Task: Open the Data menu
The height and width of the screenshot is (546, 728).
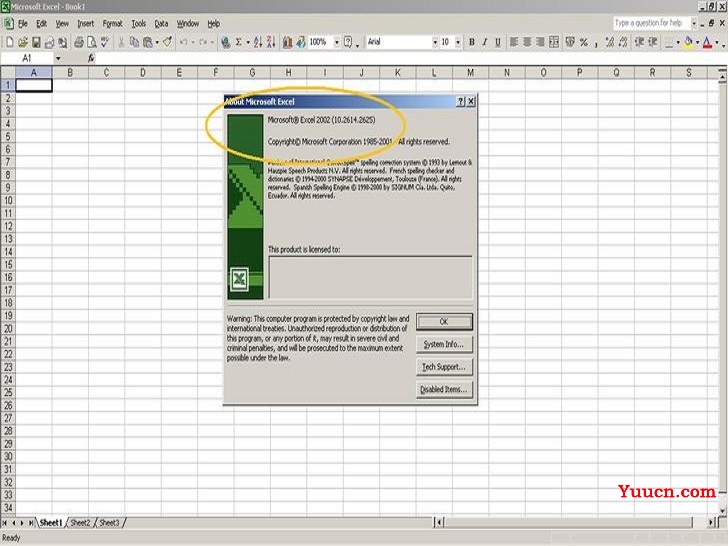Action: (161, 23)
